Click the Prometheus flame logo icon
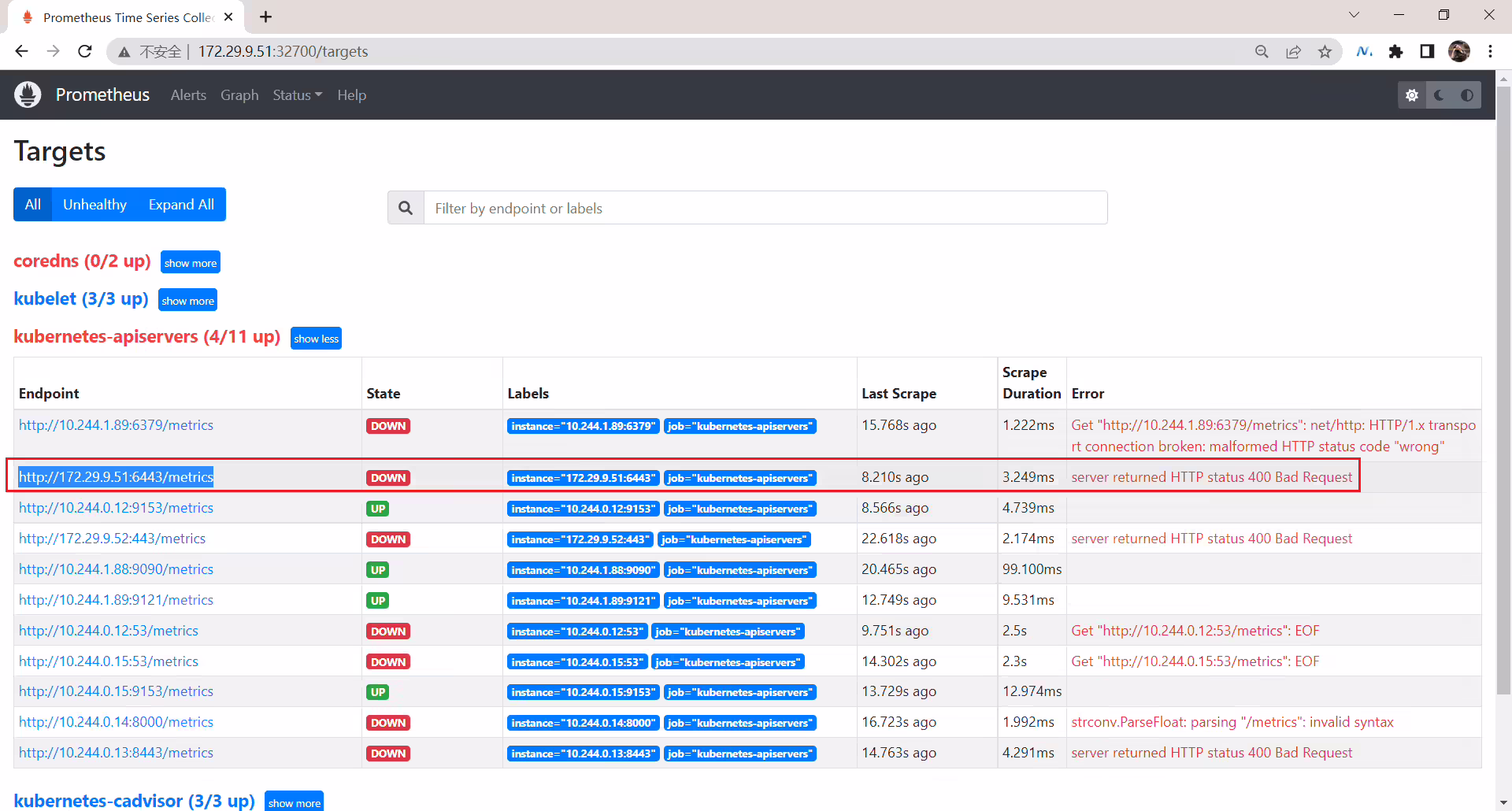The height and width of the screenshot is (811, 1512). [28, 94]
